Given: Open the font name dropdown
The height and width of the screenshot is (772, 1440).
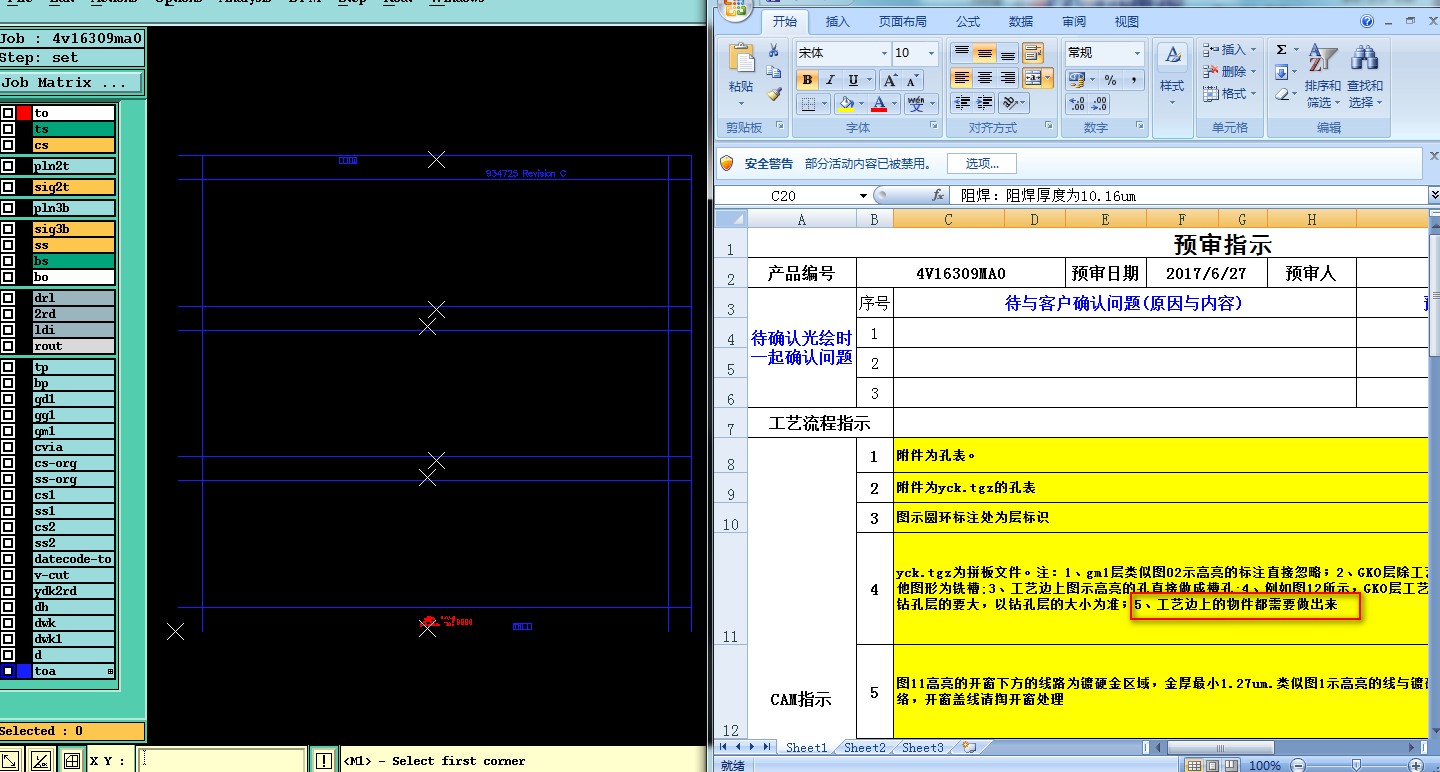Looking at the screenshot, I should click(x=884, y=53).
